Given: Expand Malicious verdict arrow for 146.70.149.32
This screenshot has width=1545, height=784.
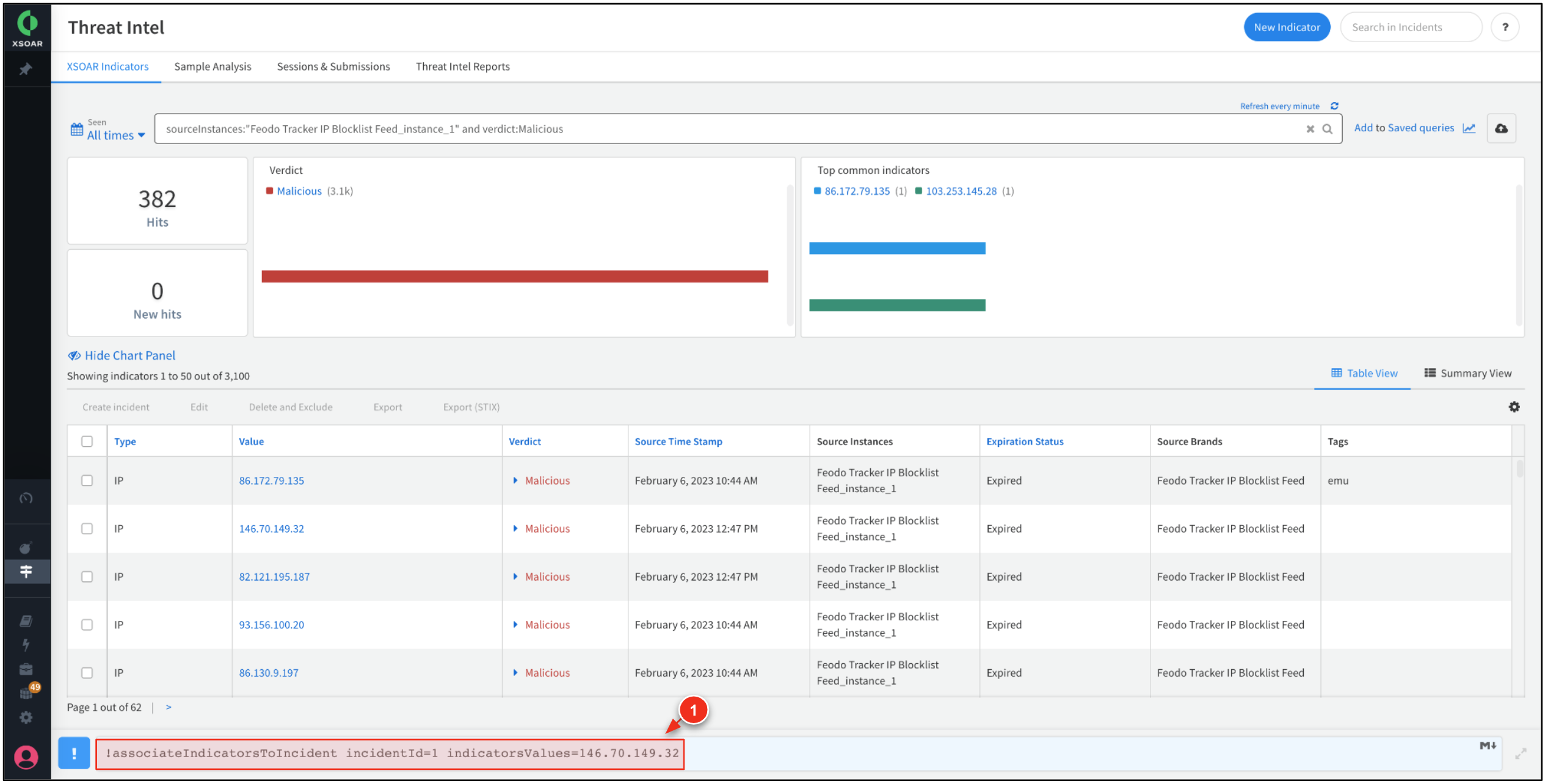Looking at the screenshot, I should (x=515, y=529).
